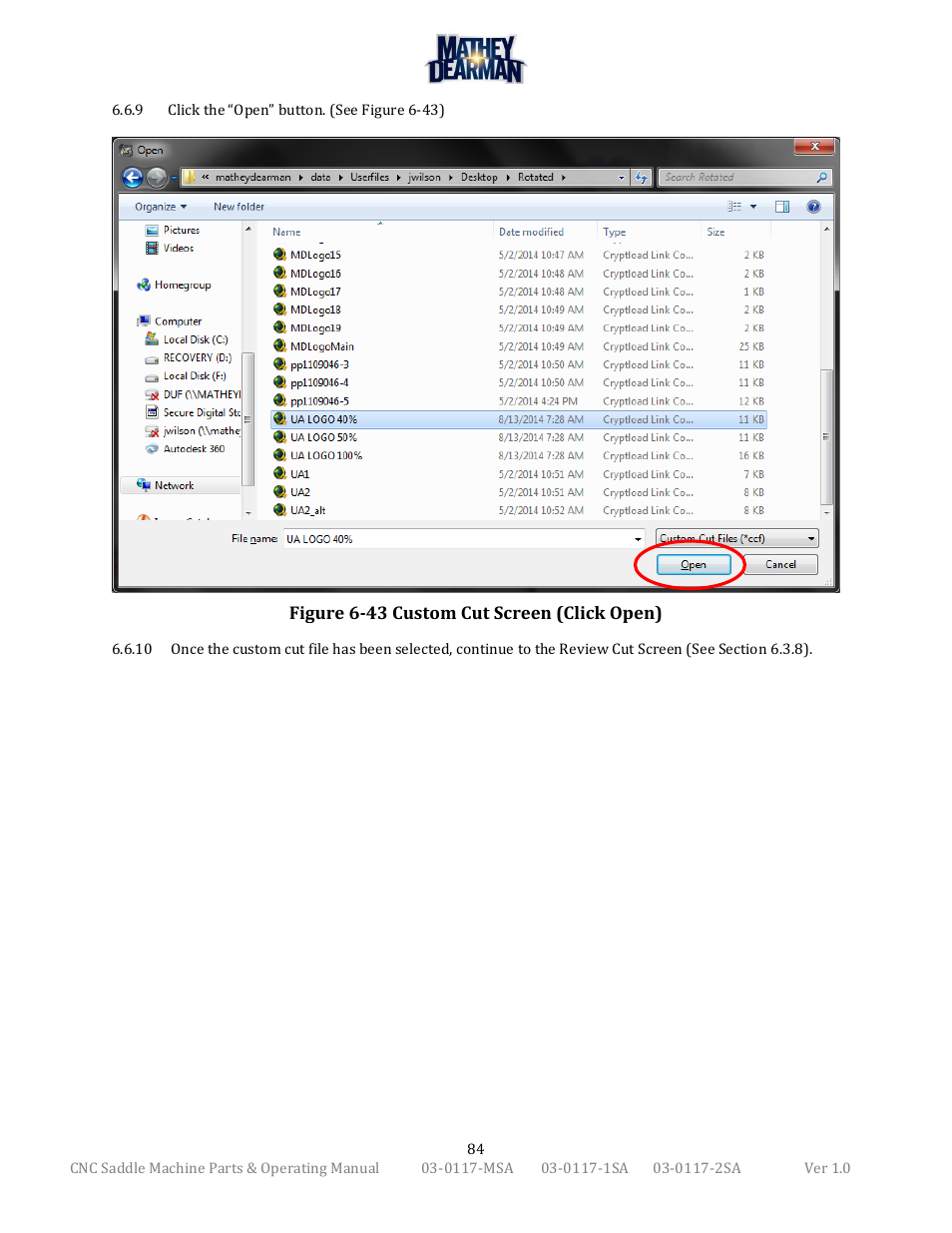
Task: Open the Custom Cut Files type dropdown
Action: [736, 539]
